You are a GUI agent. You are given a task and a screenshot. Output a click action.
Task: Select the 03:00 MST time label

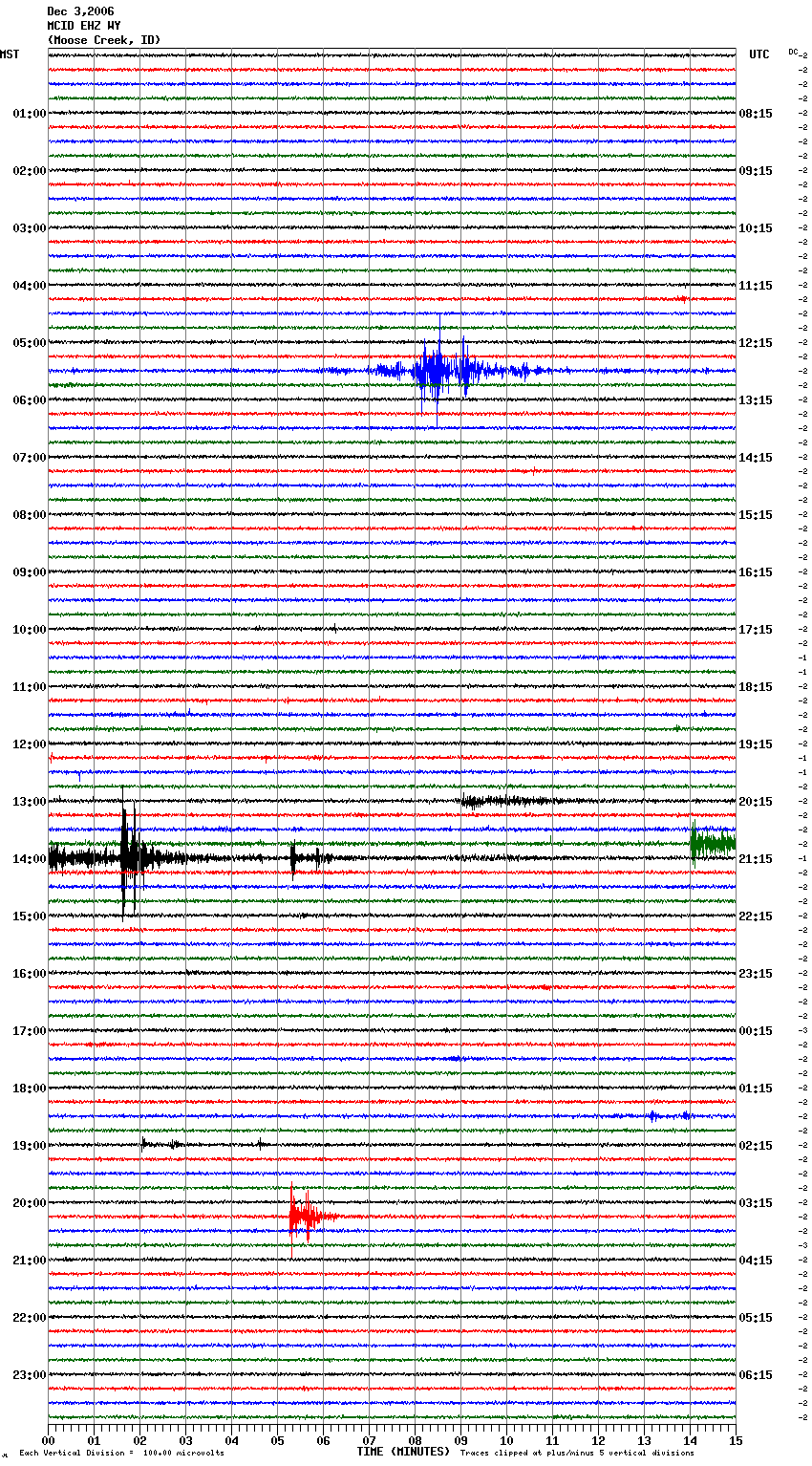coord(29,228)
